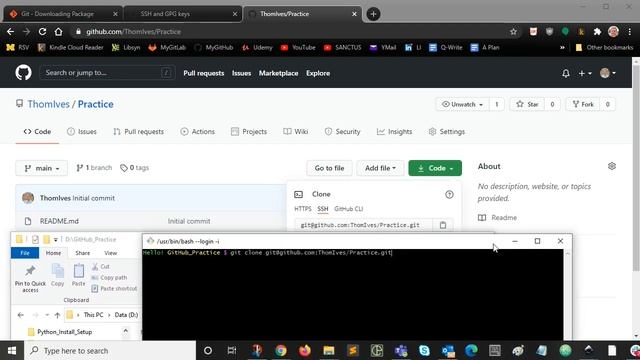Click the Readme book icon link

497,218
